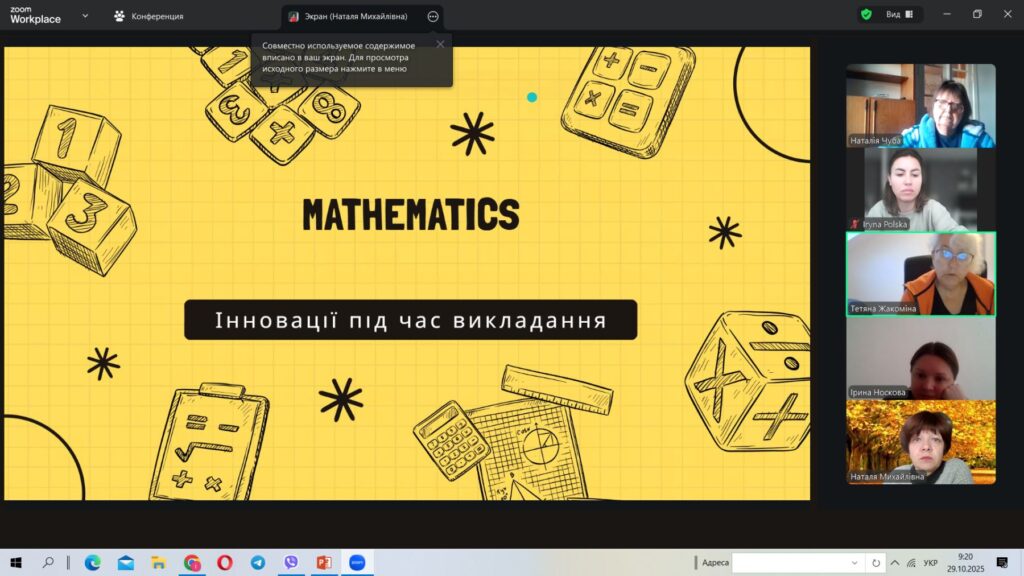Switch the УКР keyboard language indicator
Screen dimensions: 1024x576
coord(930,563)
